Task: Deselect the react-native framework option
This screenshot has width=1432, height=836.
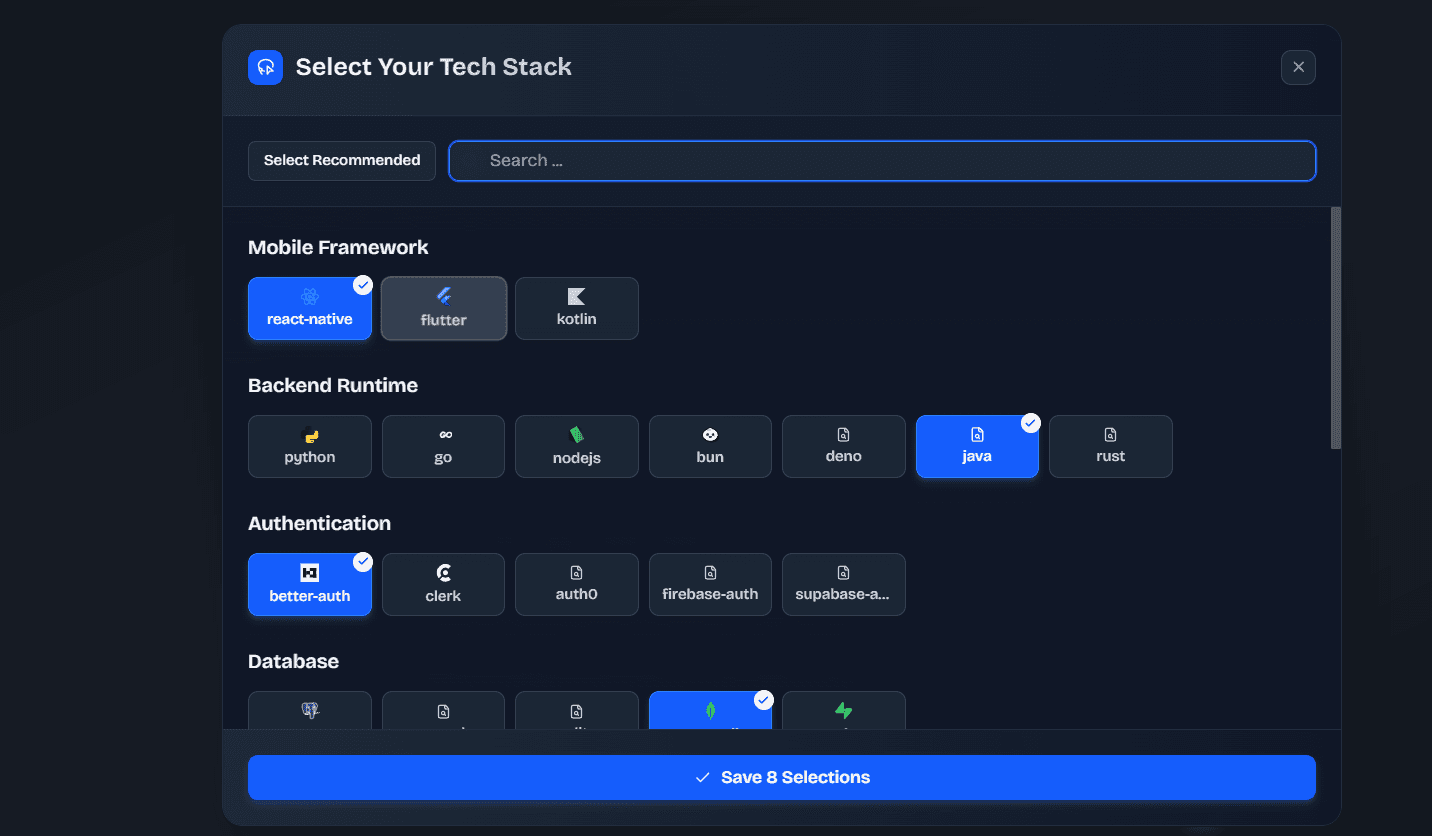Action: click(310, 308)
